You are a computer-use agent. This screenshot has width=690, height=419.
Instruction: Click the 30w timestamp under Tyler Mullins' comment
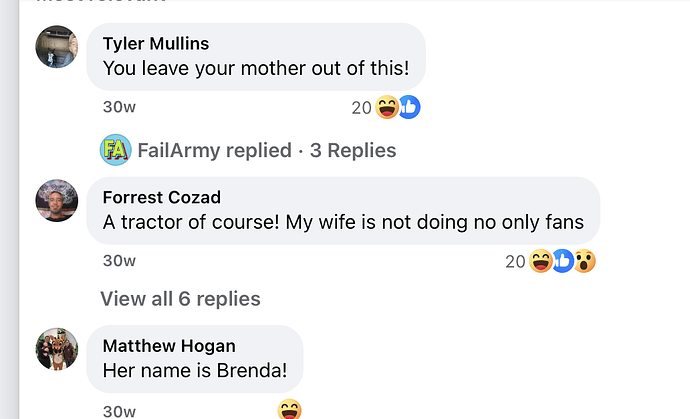tap(119, 107)
